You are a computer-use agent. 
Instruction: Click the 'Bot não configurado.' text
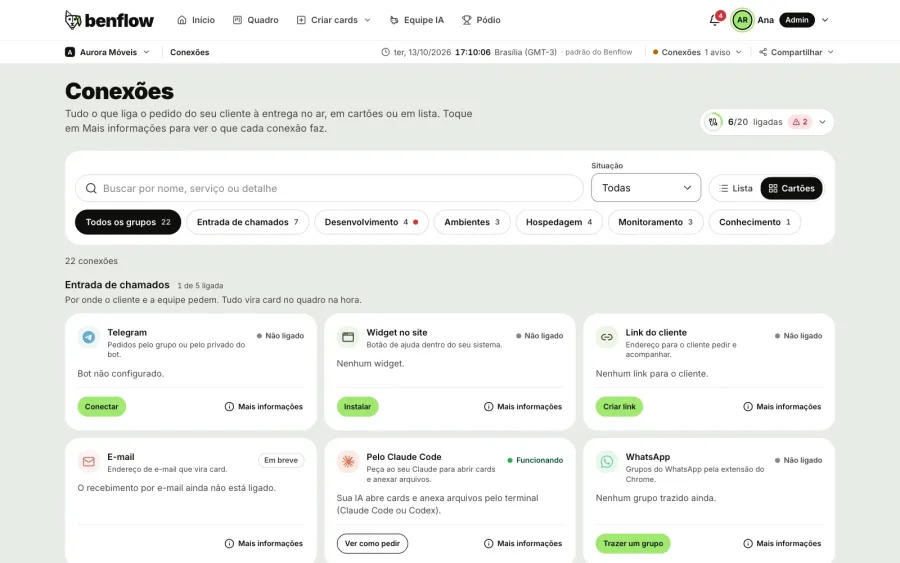tap(121, 374)
